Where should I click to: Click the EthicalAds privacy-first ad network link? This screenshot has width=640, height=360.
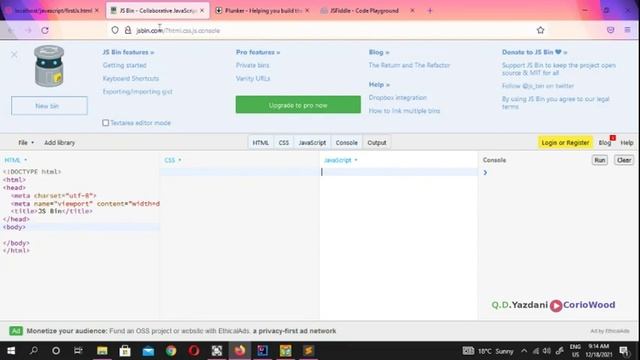pos(294,331)
